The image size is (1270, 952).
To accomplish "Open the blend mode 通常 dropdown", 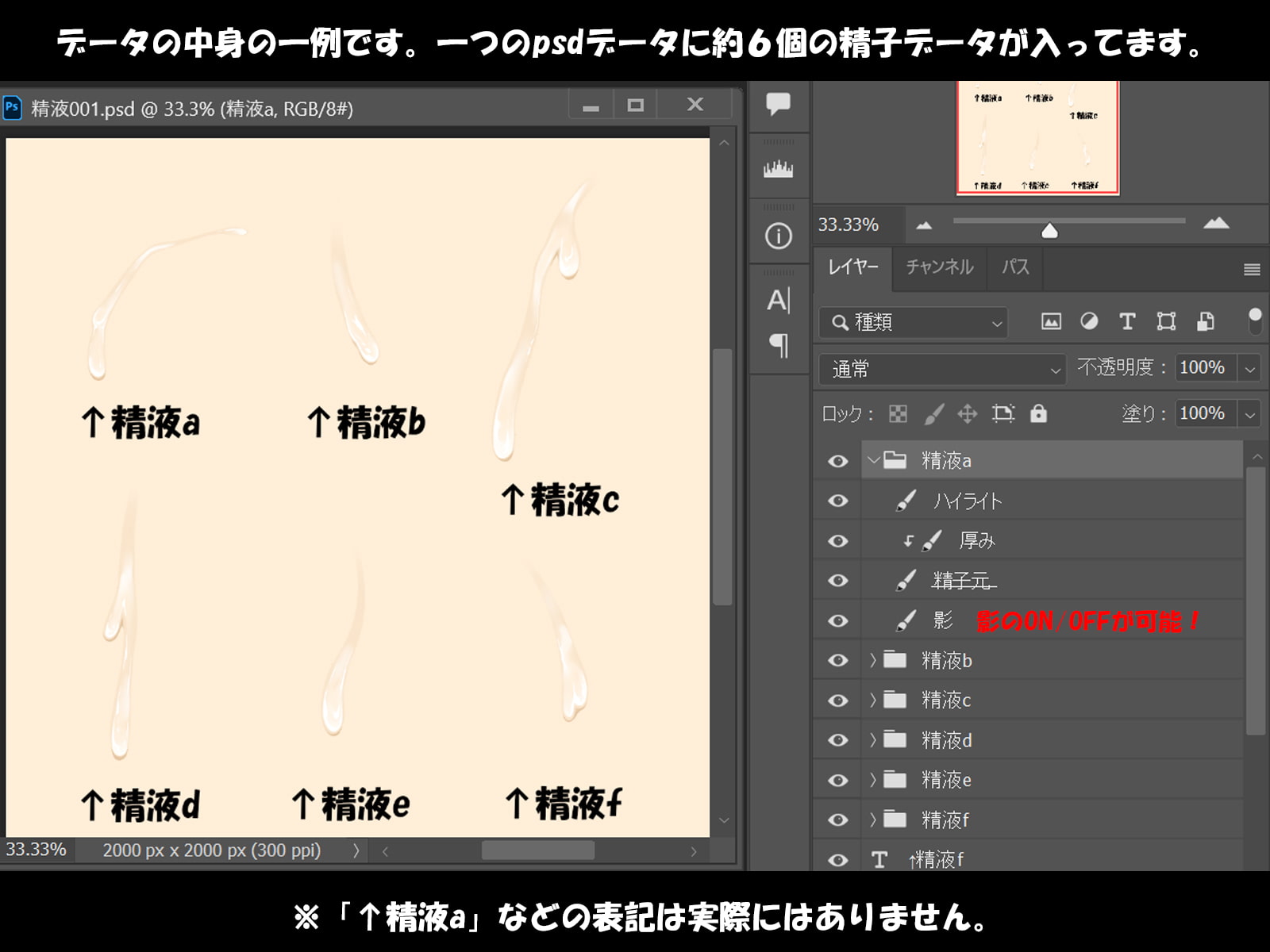I will point(941,369).
